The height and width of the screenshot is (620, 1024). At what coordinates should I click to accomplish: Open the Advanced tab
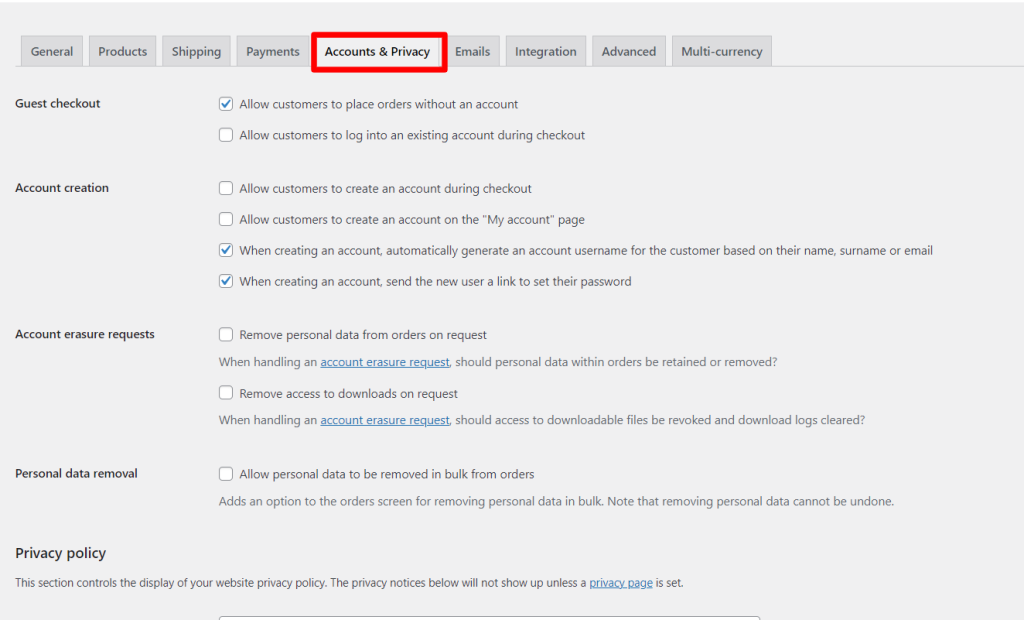point(628,52)
